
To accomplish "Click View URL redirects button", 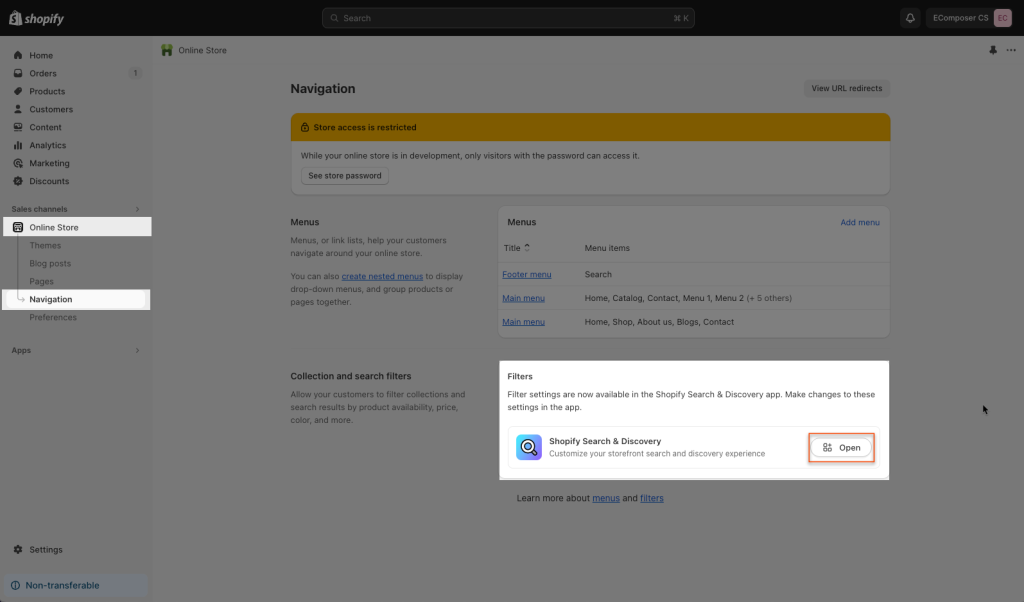I will (846, 88).
